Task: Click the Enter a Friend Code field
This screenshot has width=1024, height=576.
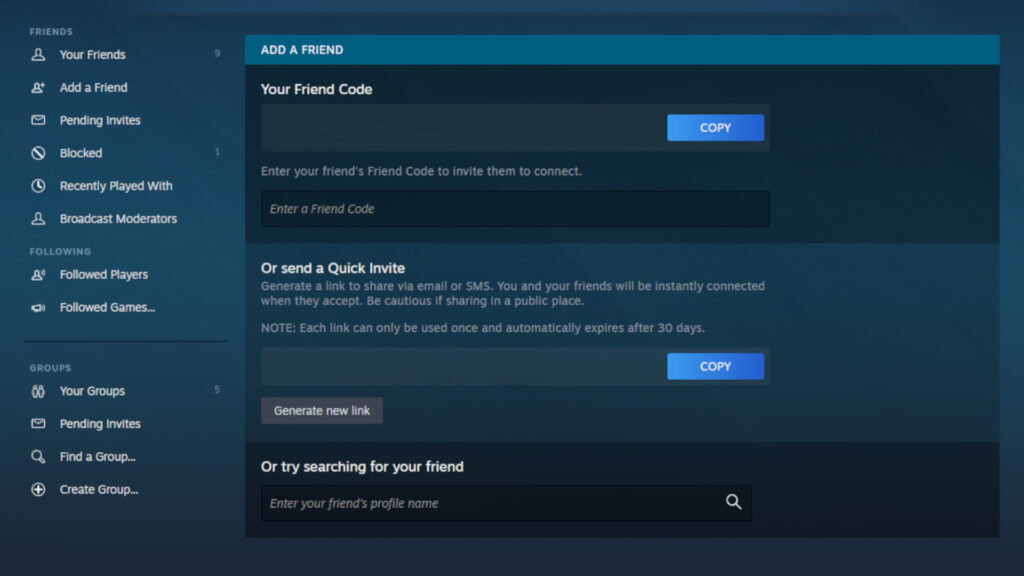Action: pyautogui.click(x=515, y=208)
